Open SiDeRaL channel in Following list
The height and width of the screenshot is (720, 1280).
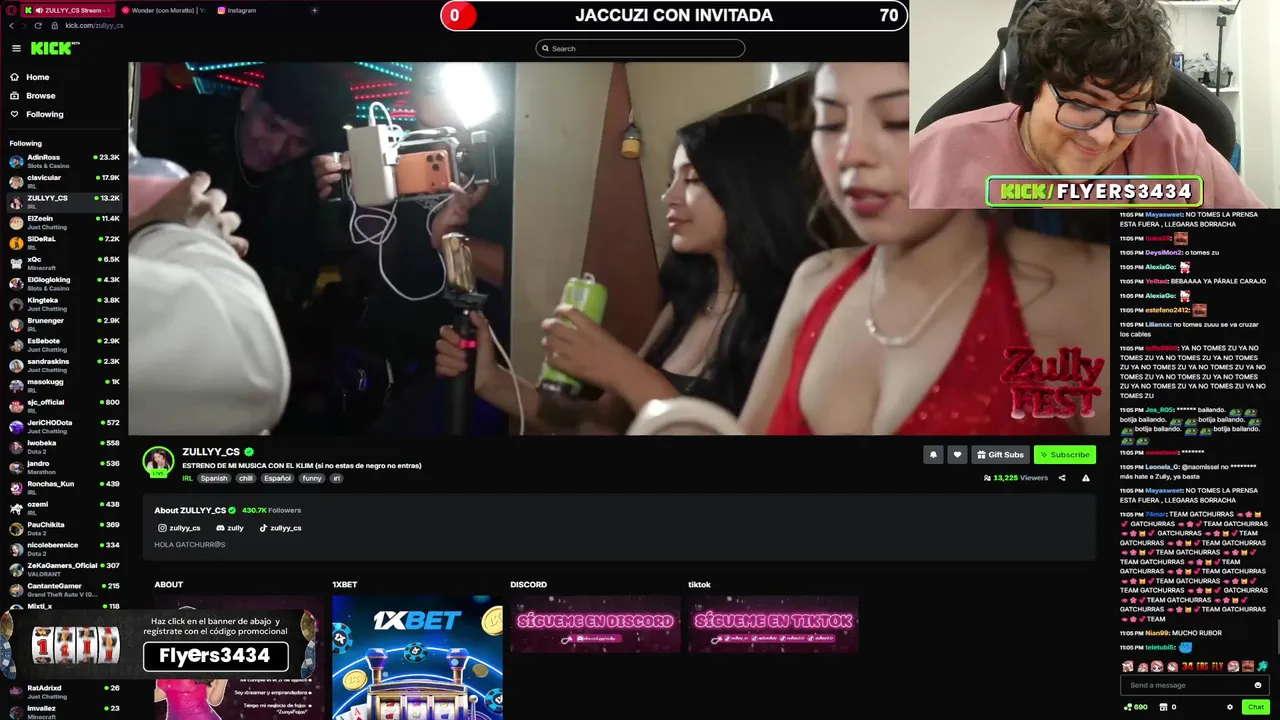pyautogui.click(x=64, y=242)
